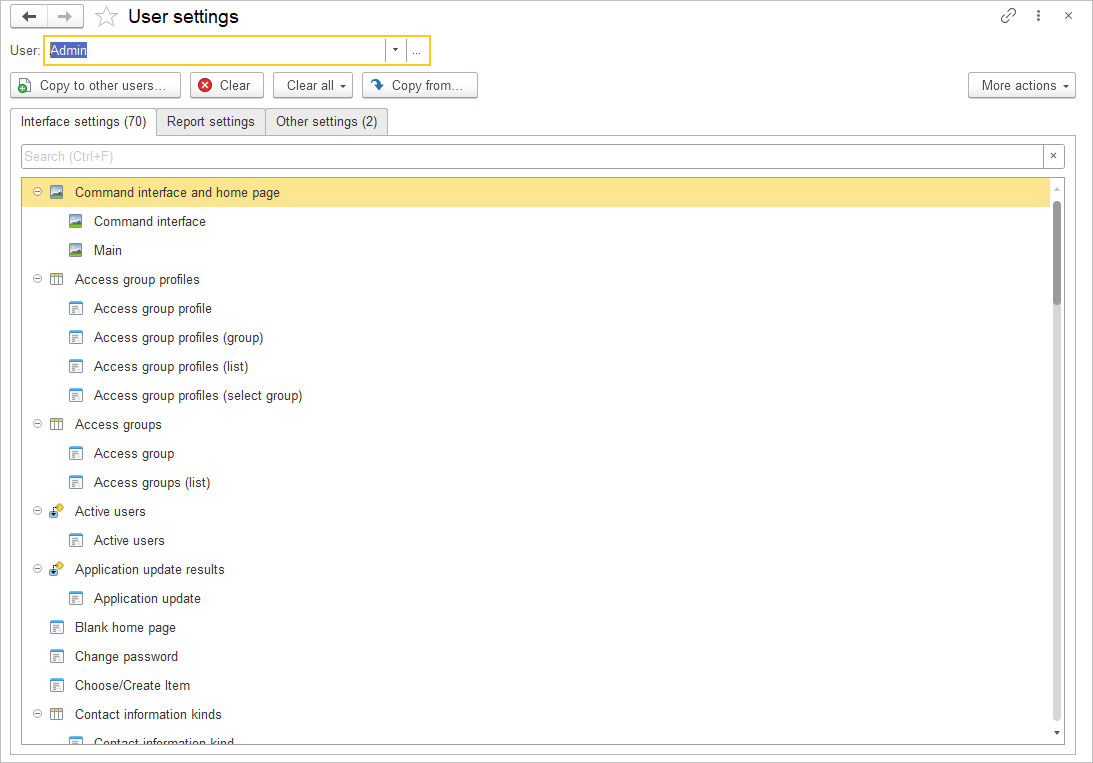Image resolution: width=1093 pixels, height=763 pixels.
Task: Focus the Search (Ctrl+F) field
Action: 533,156
